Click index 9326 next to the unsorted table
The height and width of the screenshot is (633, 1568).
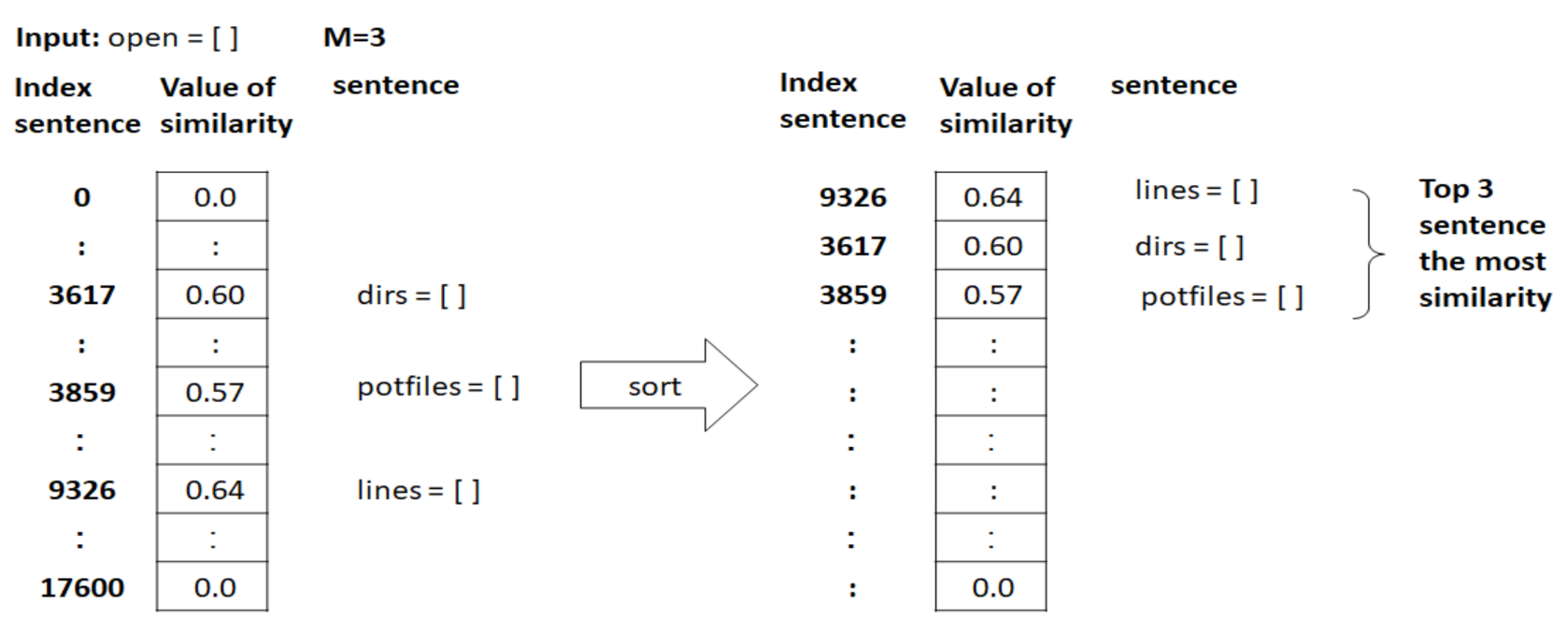point(82,490)
